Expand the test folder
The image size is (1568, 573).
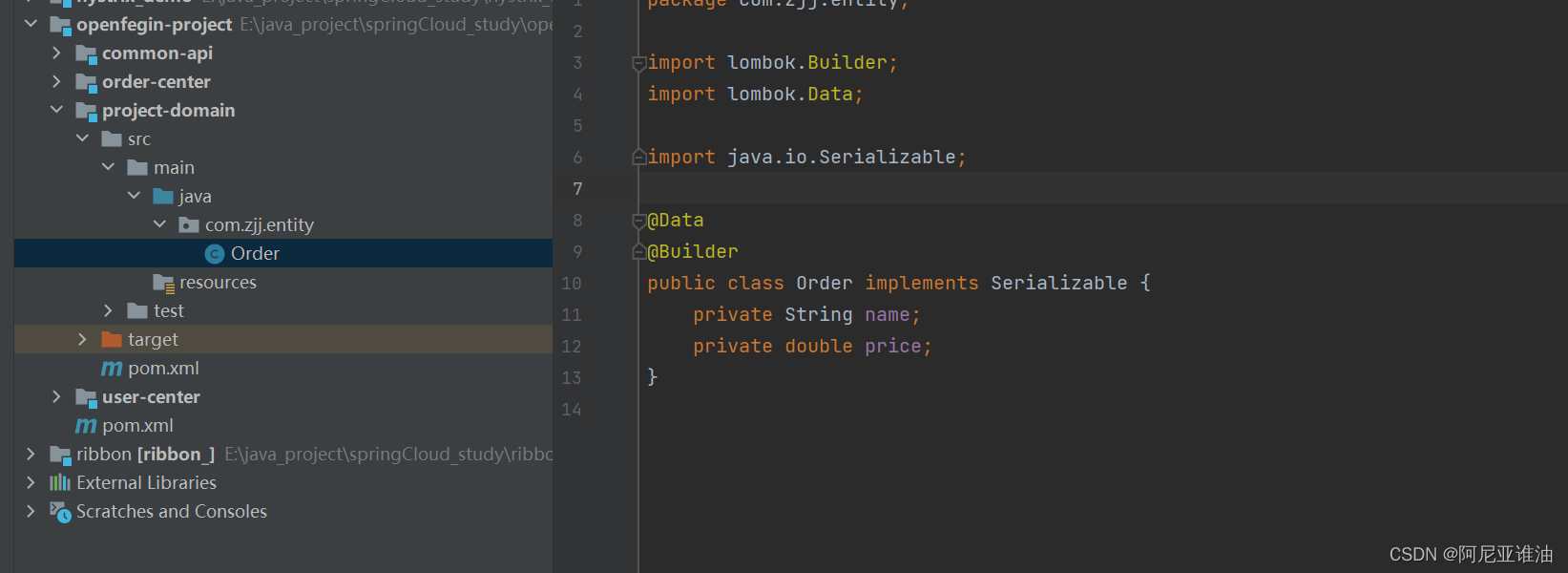tap(108, 310)
